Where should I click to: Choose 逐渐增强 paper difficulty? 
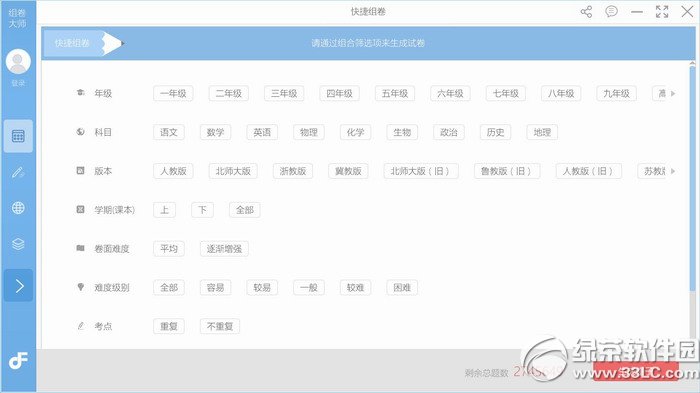click(224, 249)
